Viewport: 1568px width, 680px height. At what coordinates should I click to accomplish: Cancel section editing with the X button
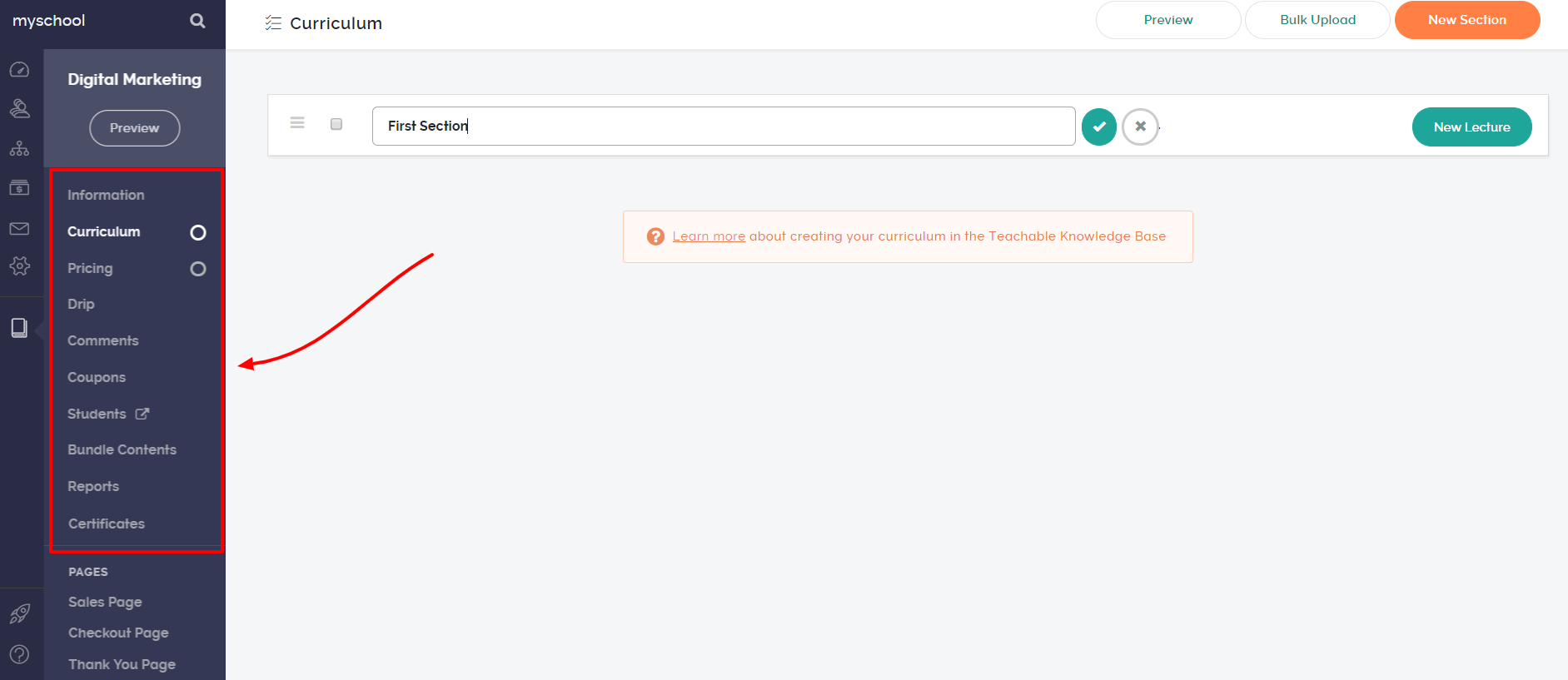point(1140,127)
